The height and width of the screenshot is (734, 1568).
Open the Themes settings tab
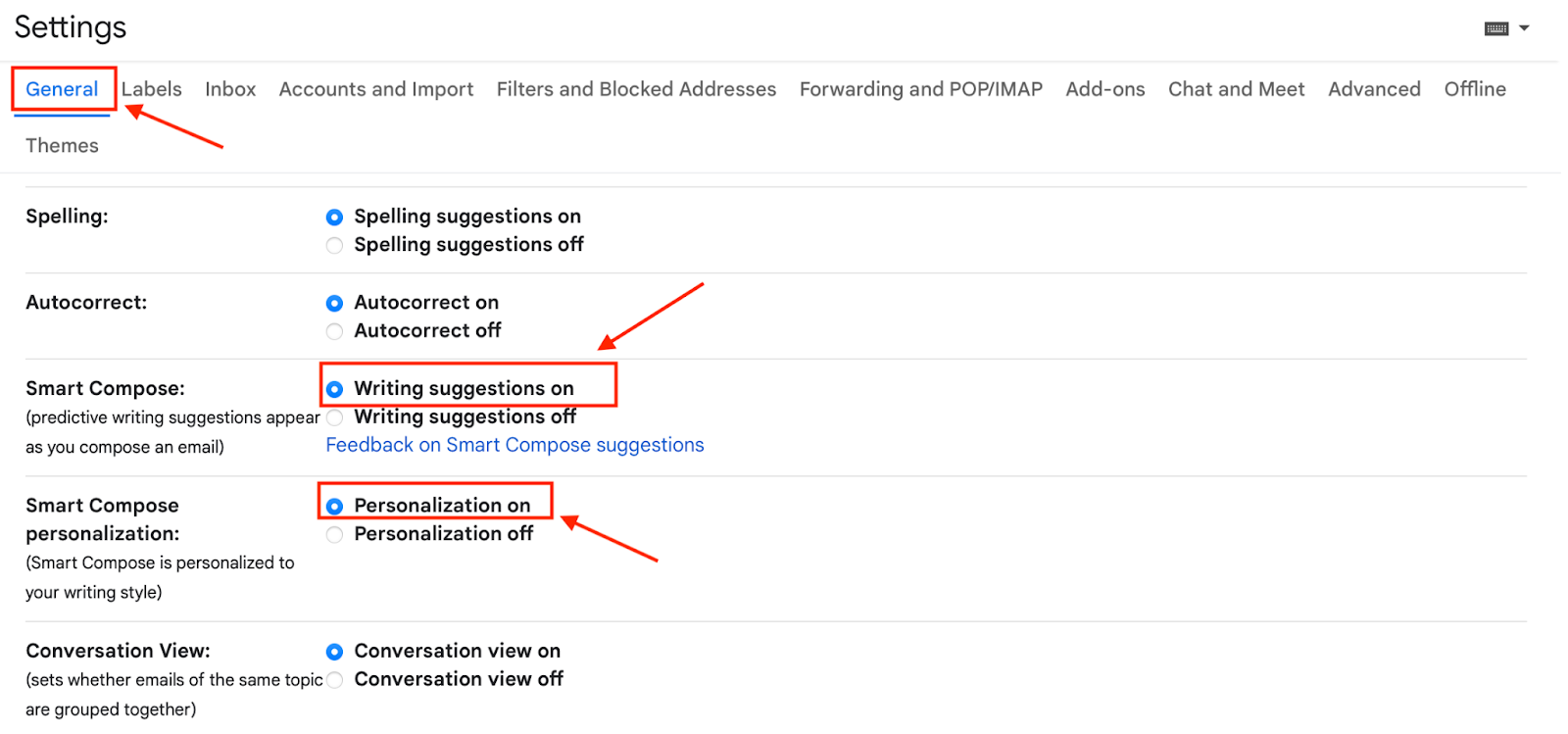(x=62, y=145)
